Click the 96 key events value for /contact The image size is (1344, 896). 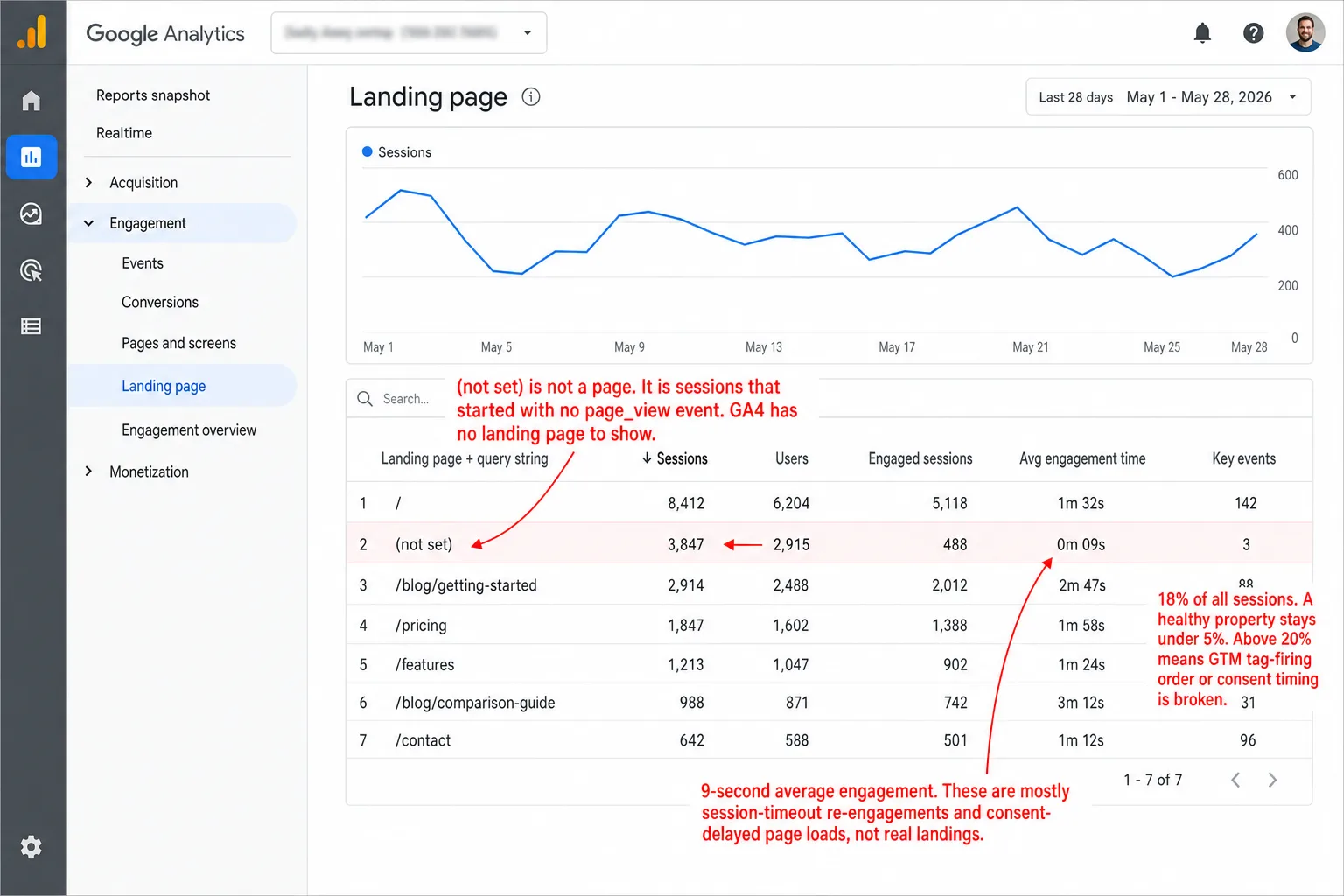point(1248,740)
